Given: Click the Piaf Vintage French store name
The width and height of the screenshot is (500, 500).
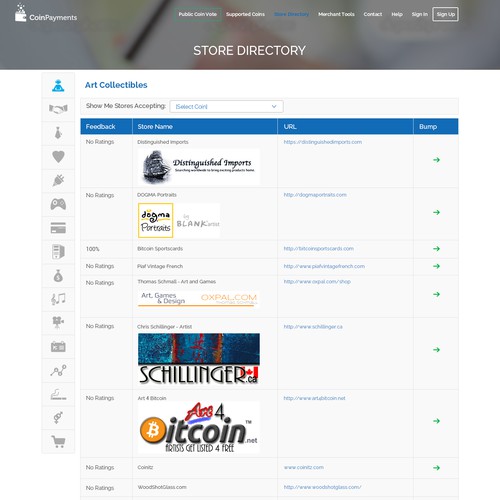Looking at the screenshot, I should (160, 266).
